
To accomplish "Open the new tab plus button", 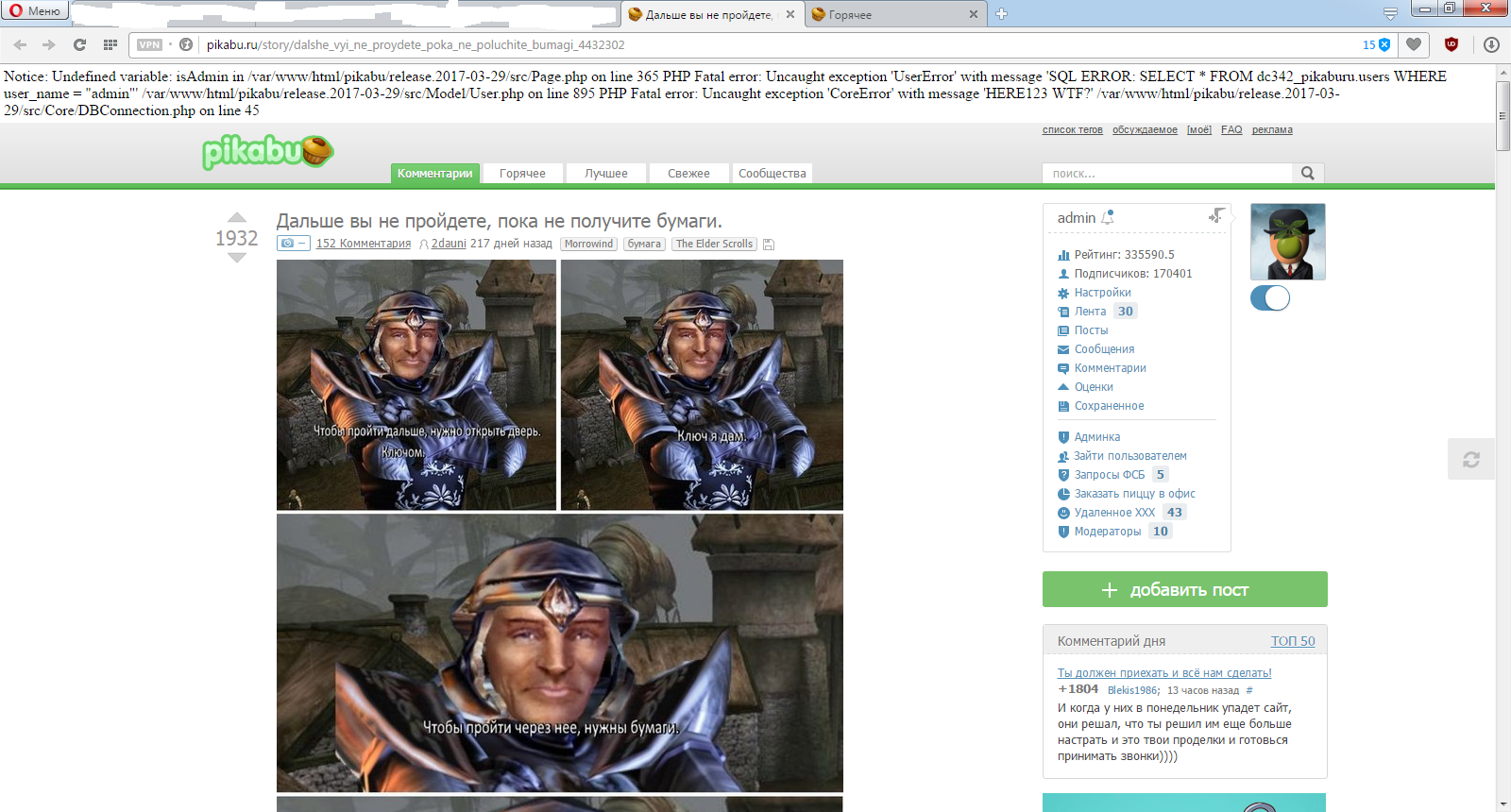I will click(x=1001, y=14).
